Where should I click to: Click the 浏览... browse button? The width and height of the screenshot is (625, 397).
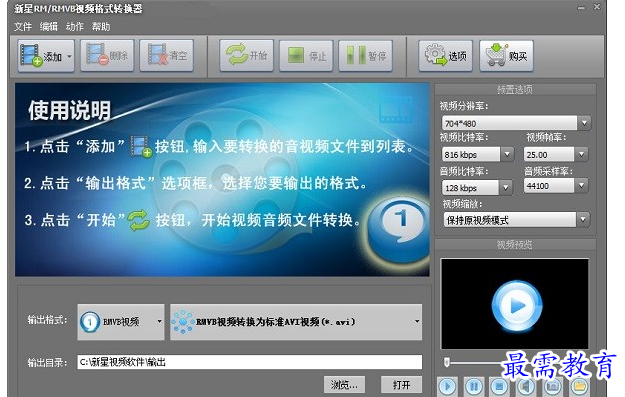(344, 385)
